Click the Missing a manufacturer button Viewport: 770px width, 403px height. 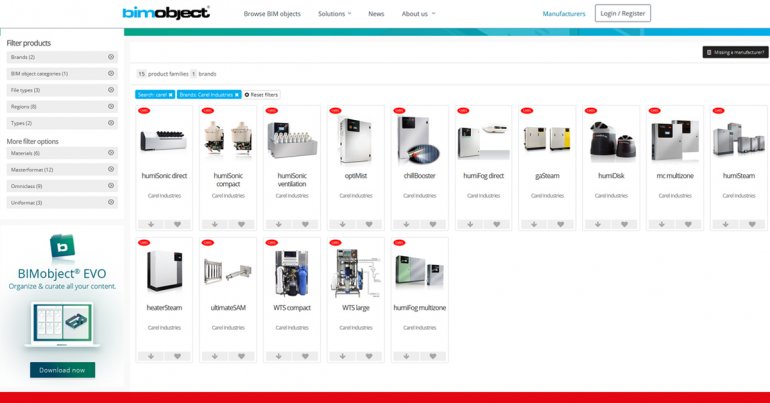(x=735, y=52)
